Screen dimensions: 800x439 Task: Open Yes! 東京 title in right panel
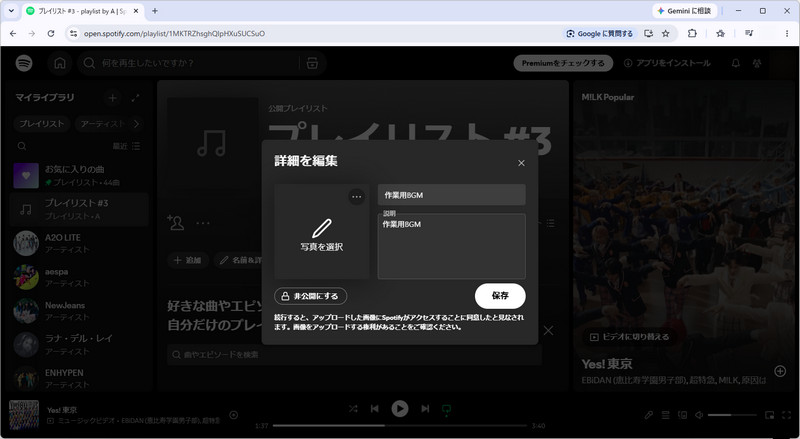click(607, 364)
